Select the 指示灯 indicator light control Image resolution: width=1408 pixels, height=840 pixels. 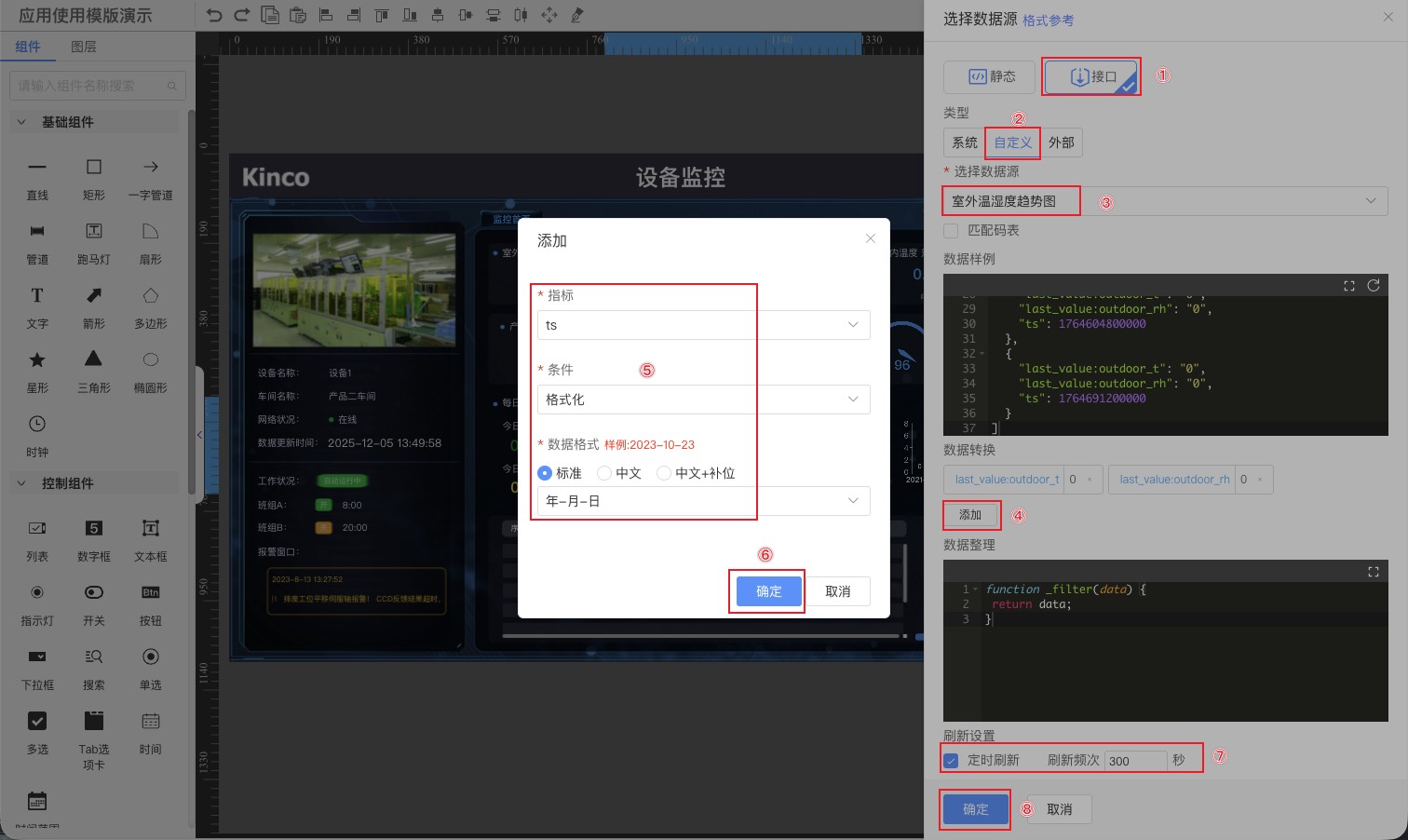(37, 603)
